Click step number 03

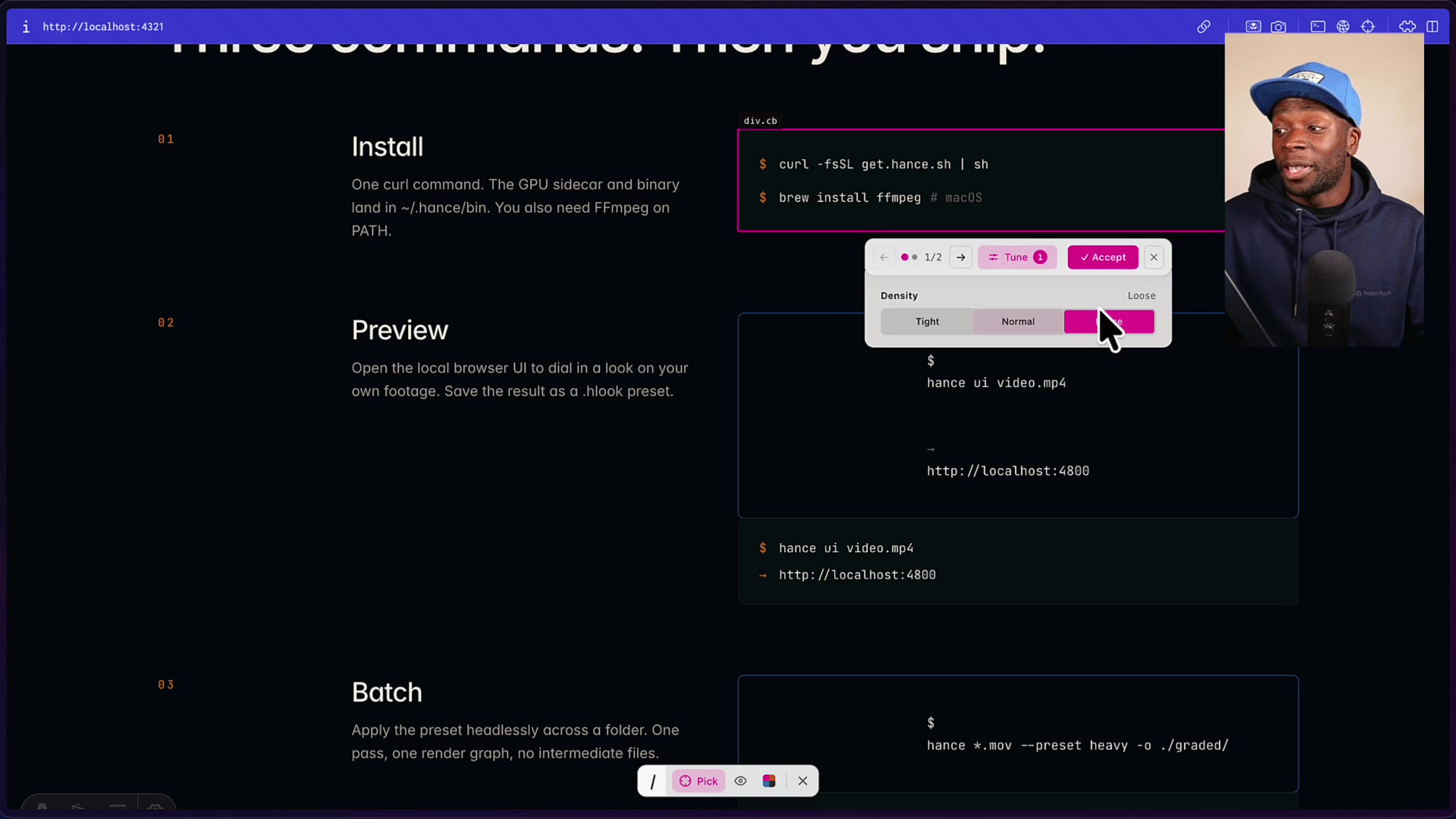166,685
